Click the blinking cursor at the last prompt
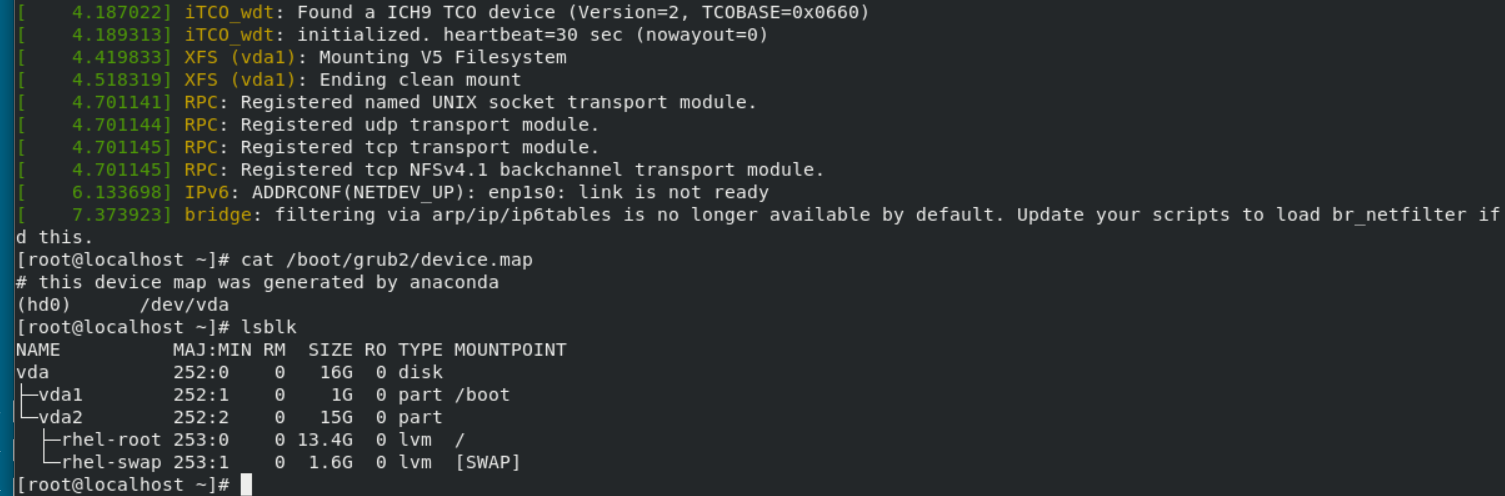The width and height of the screenshot is (1505, 496). 246,485
